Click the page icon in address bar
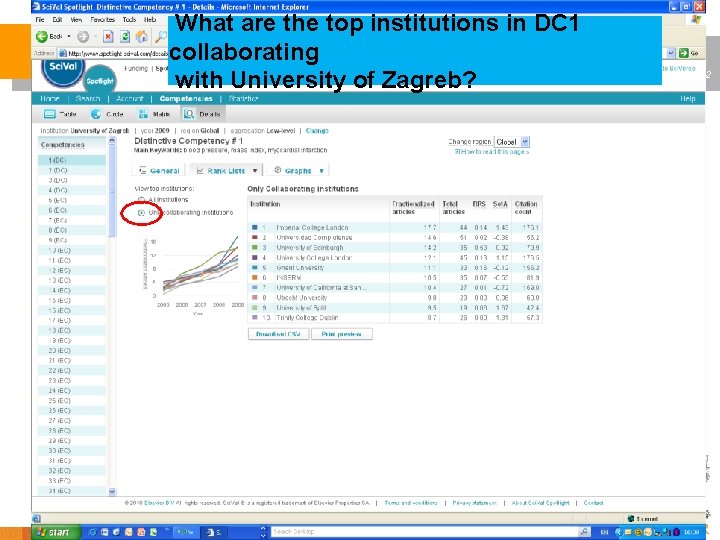Viewport: 720px width, 540px height. 63,53
